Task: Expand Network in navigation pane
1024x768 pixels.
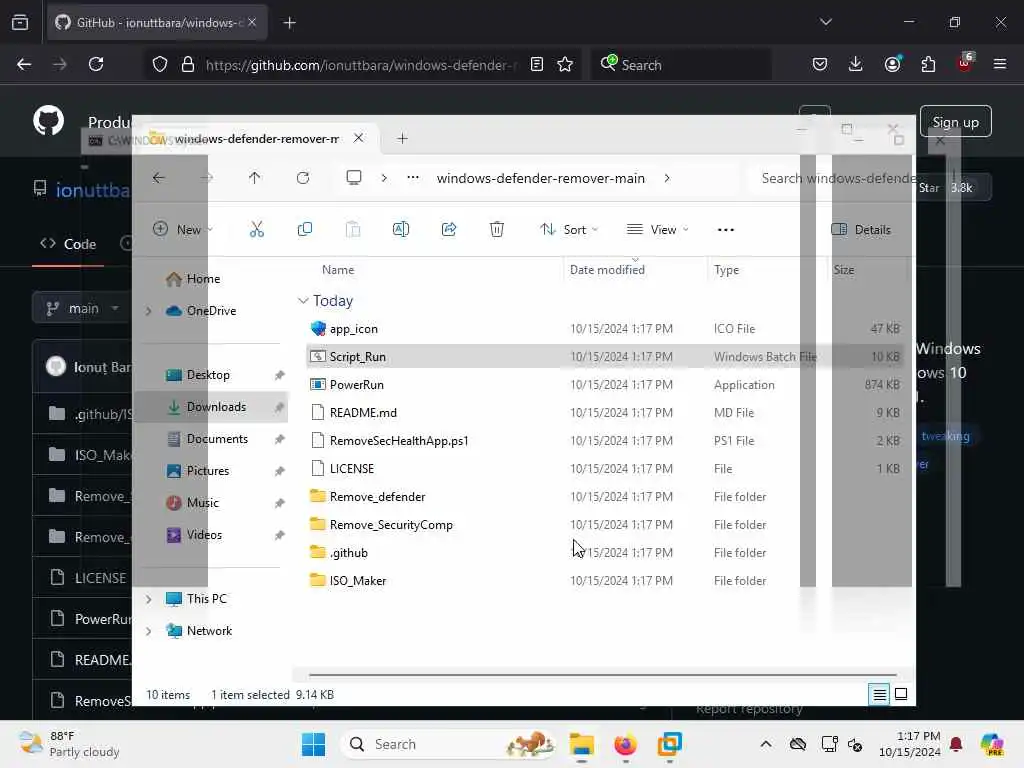Action: (148, 631)
